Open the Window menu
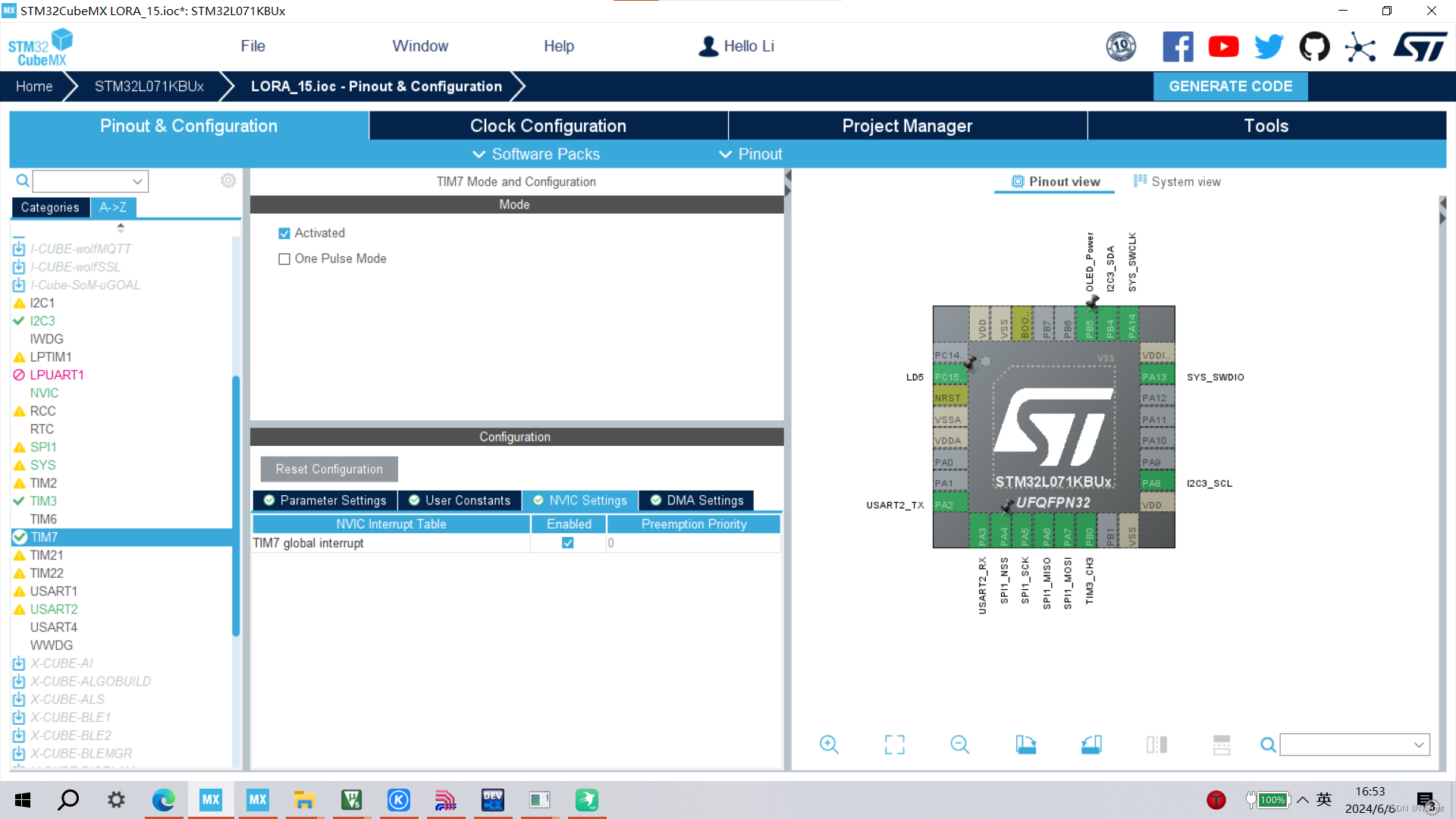 click(420, 46)
